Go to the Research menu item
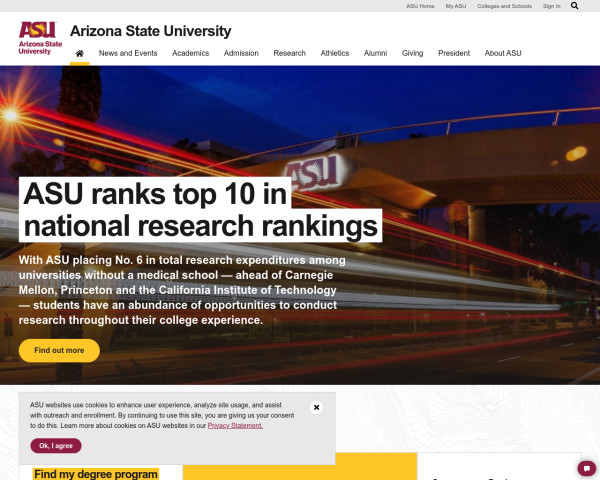Screen dimensions: 600x480 pyautogui.click(x=289, y=53)
